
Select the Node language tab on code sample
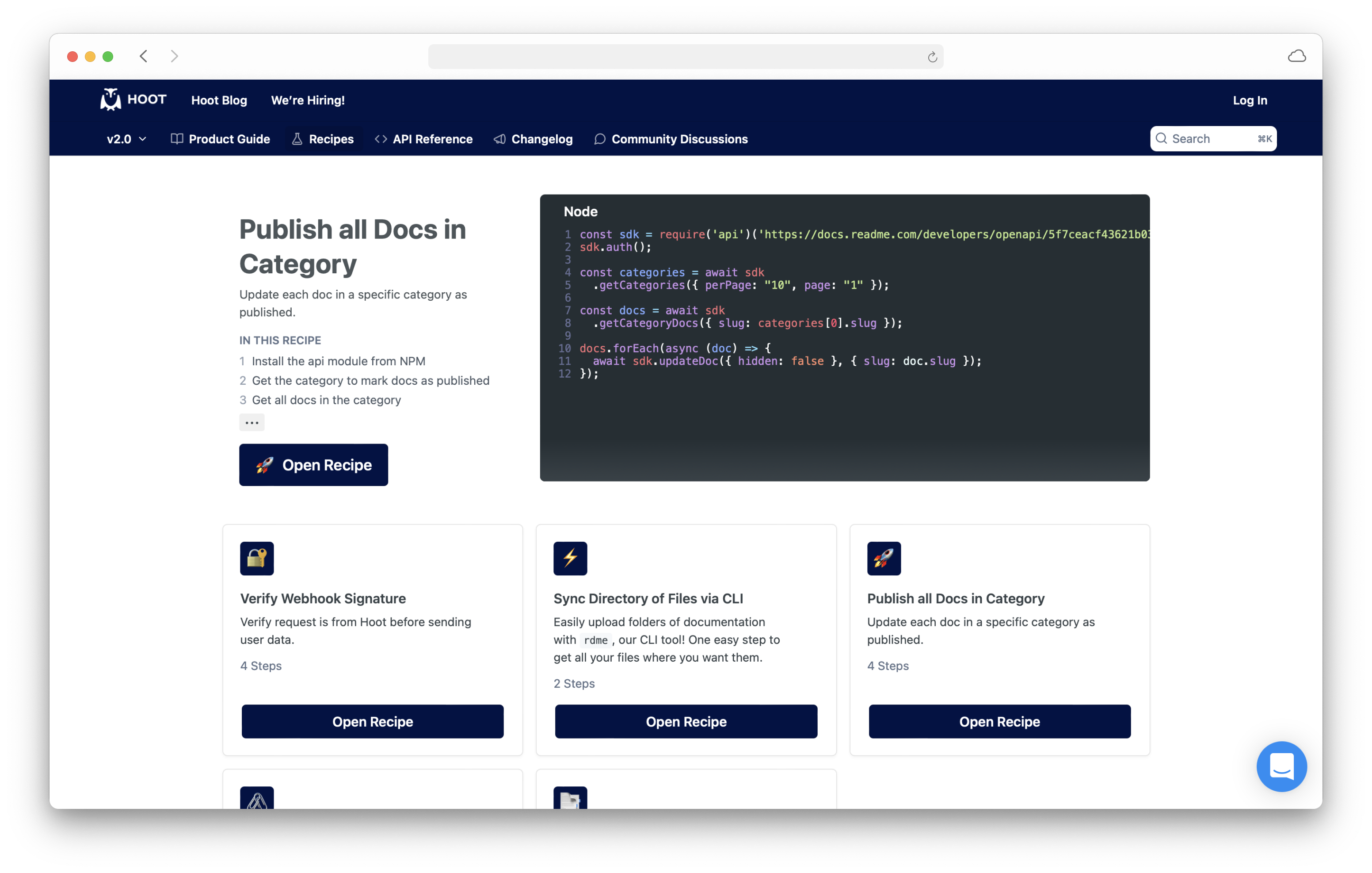click(x=581, y=211)
